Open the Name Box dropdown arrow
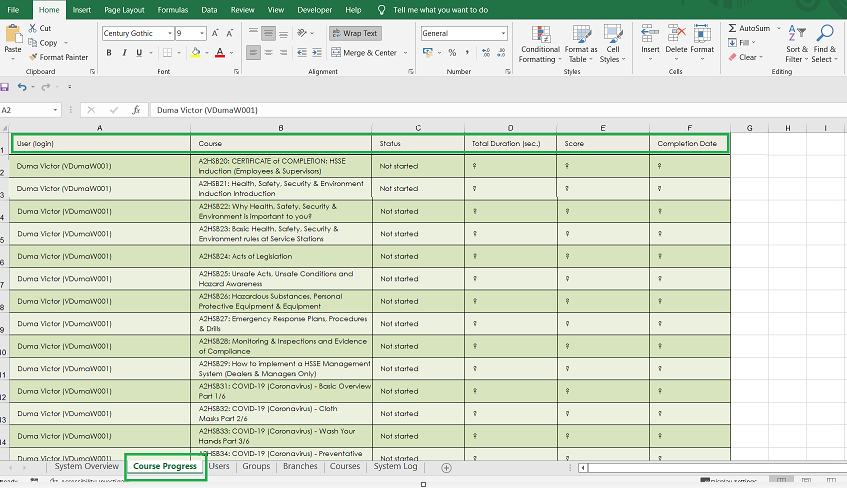This screenshot has width=847, height=488. pyautogui.click(x=55, y=110)
